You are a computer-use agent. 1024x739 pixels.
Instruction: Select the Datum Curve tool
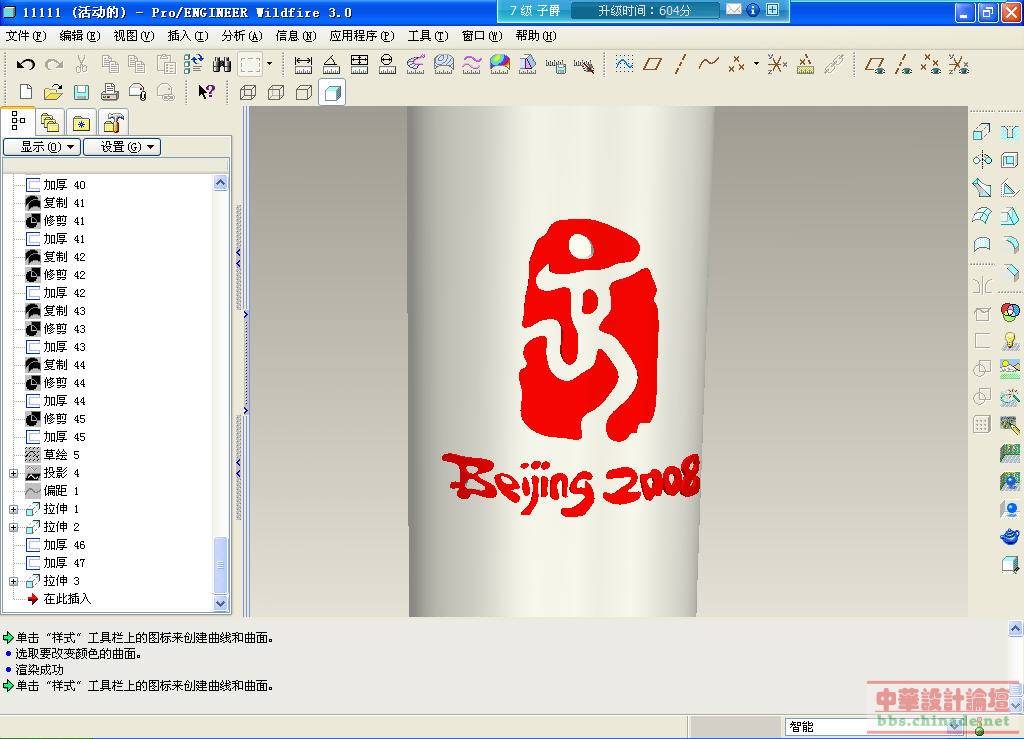pos(708,64)
